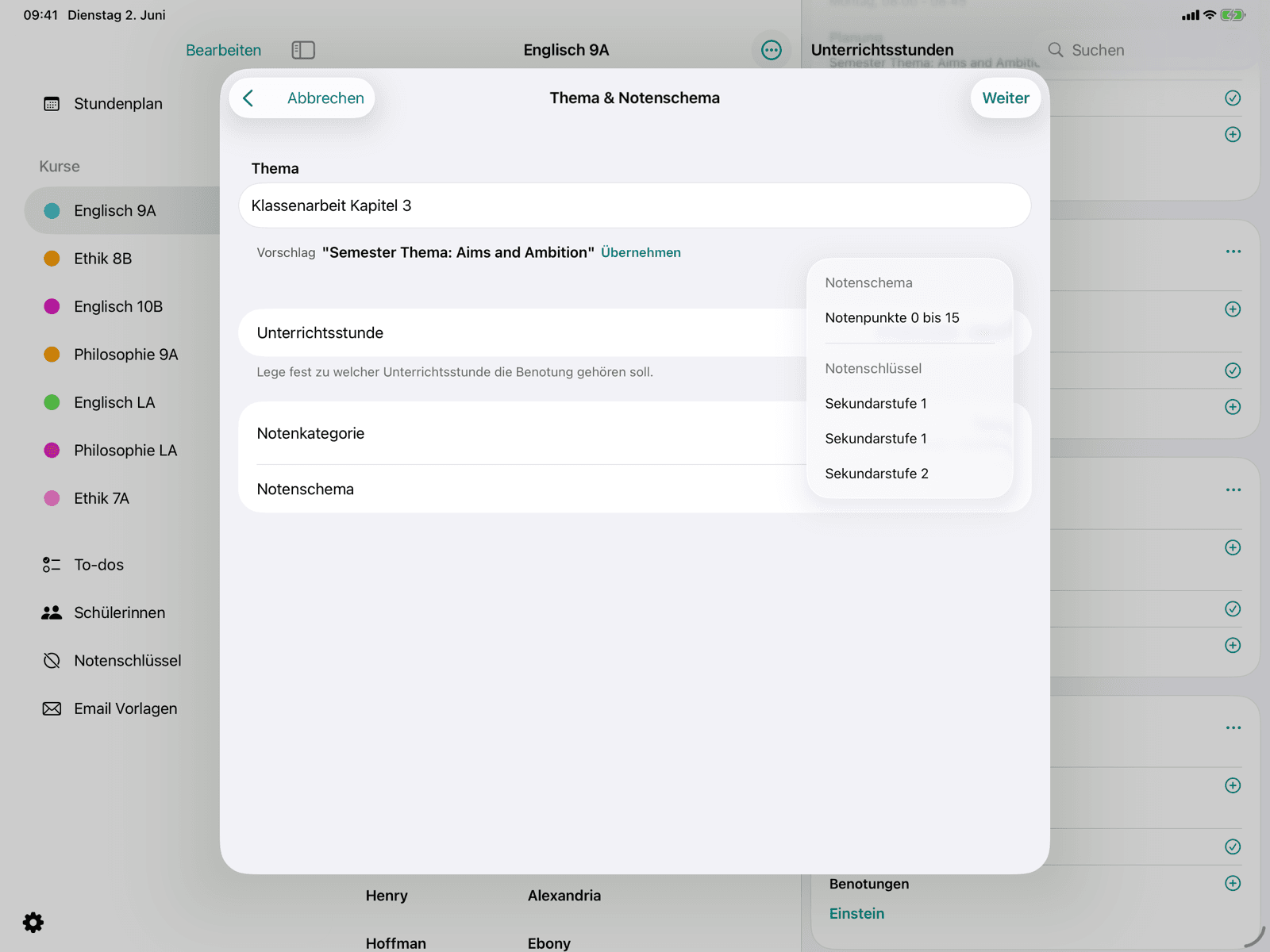The image size is (1270, 952).
Task: Open Notenschlüssel sidebar icon
Action: pos(52,661)
